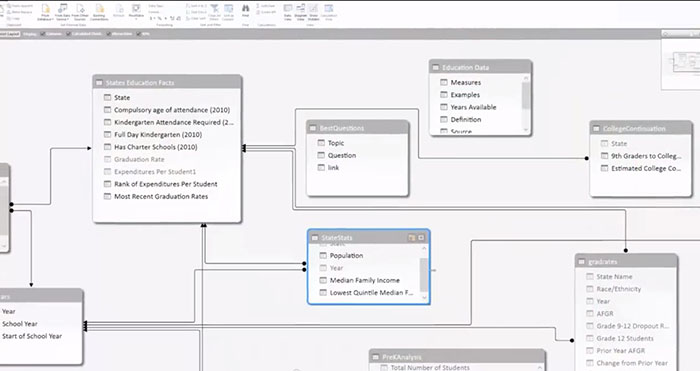The image size is (700, 371).
Task: Select the PreKAnalysis table title bar
Action: pyautogui.click(x=458, y=357)
